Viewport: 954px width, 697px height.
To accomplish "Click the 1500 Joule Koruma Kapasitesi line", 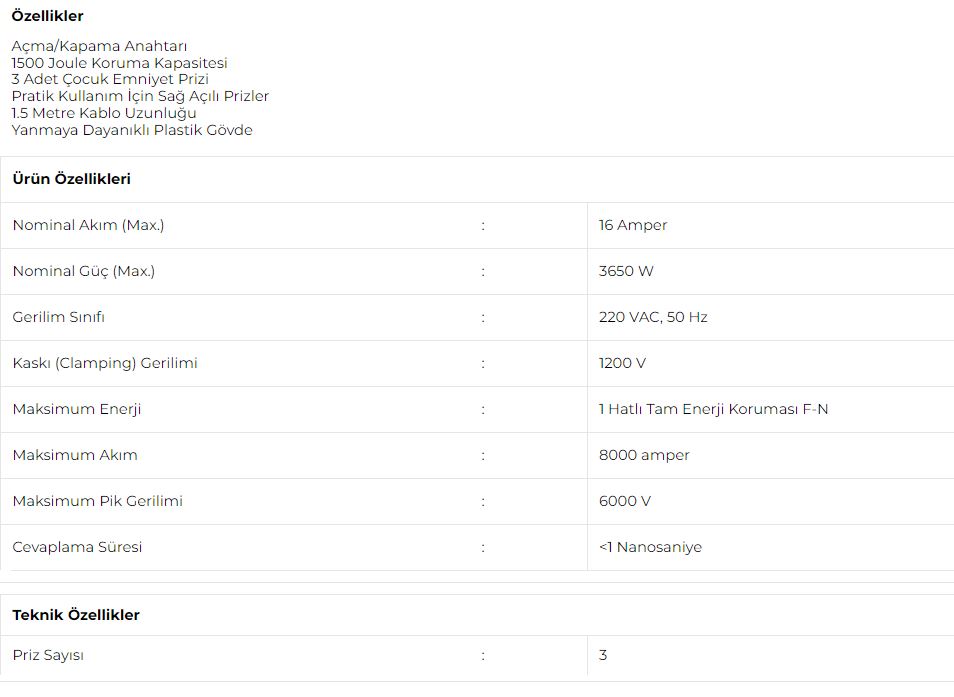I will [119, 63].
